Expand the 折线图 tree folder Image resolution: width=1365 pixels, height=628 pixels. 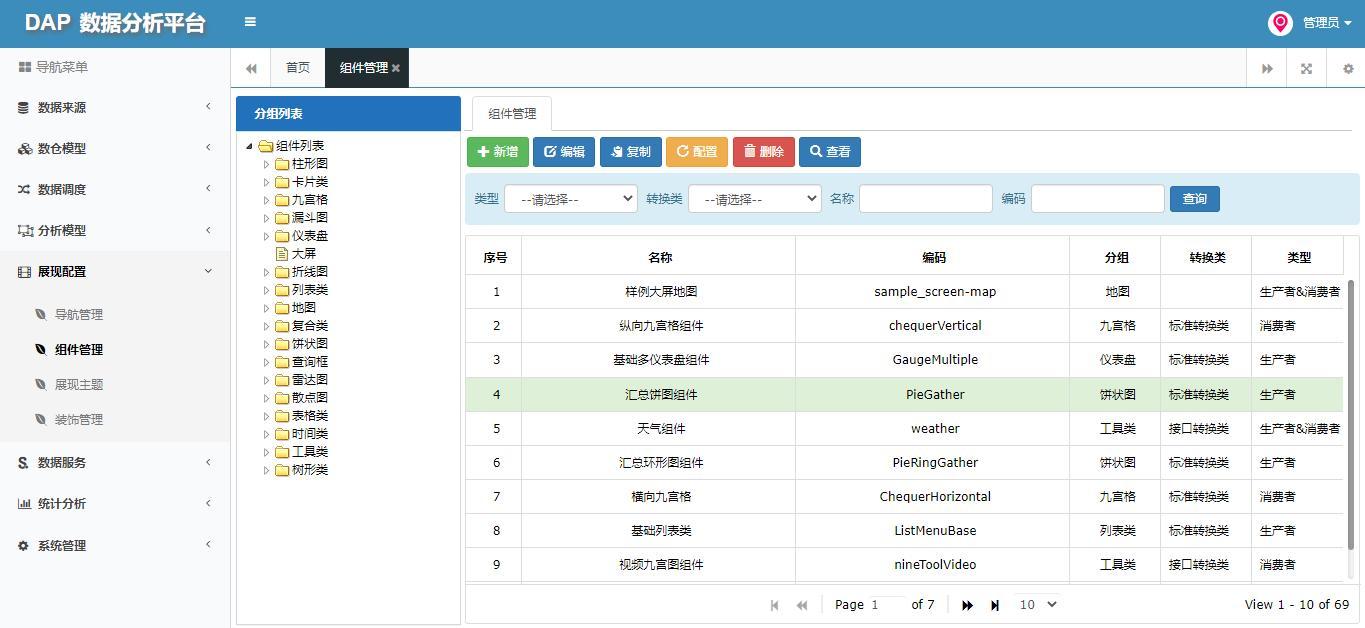point(267,272)
